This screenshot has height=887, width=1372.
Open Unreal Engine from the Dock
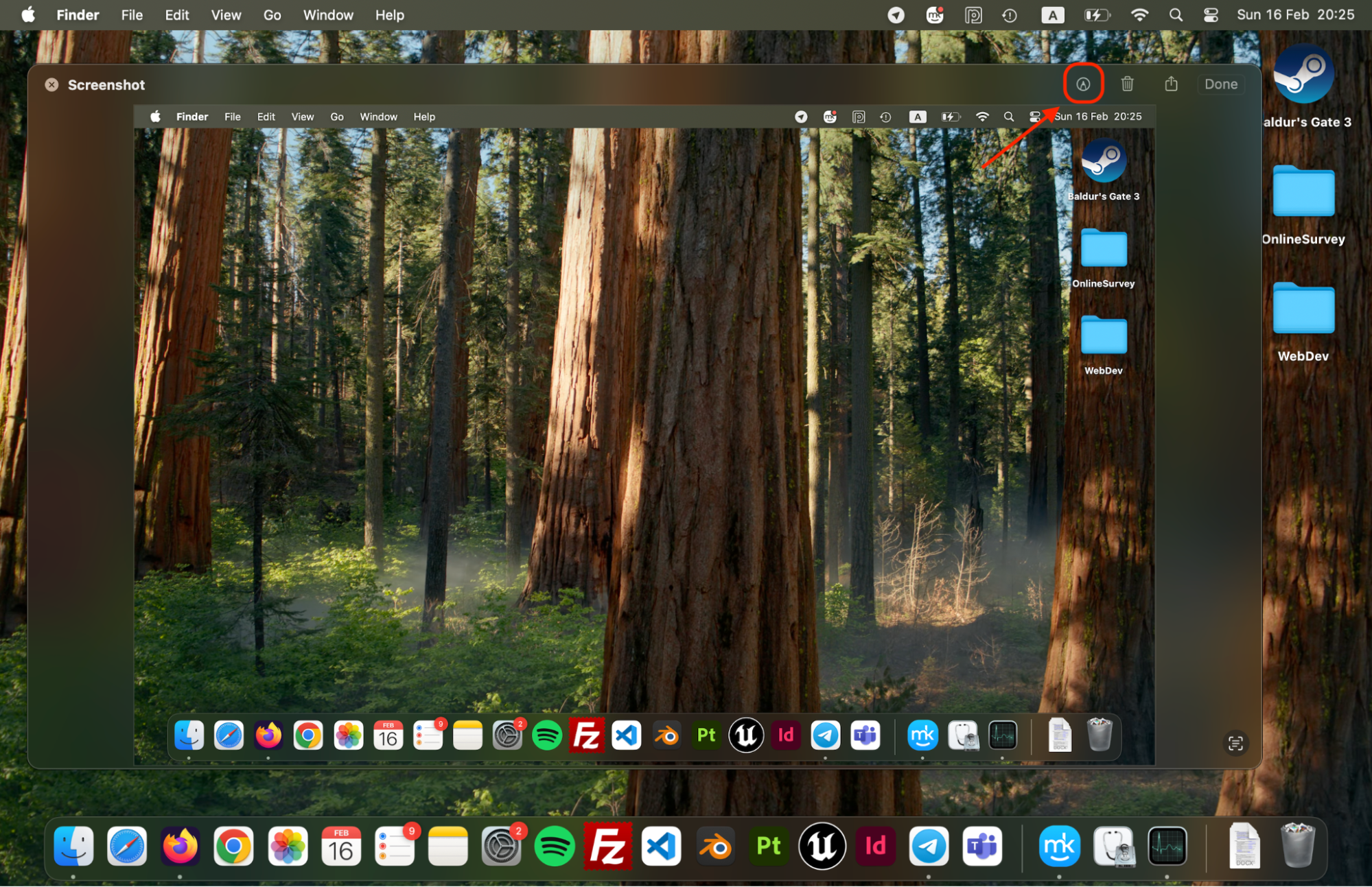pyautogui.click(x=822, y=847)
